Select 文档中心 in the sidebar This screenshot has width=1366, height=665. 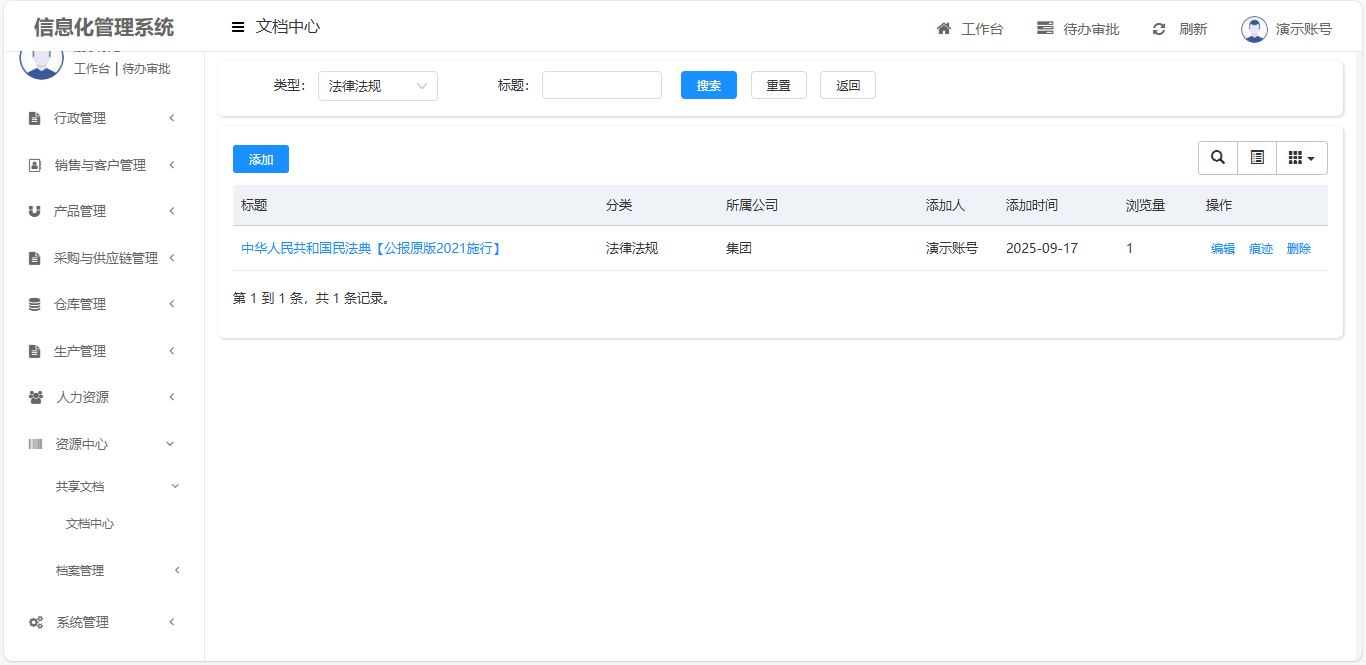click(90, 524)
